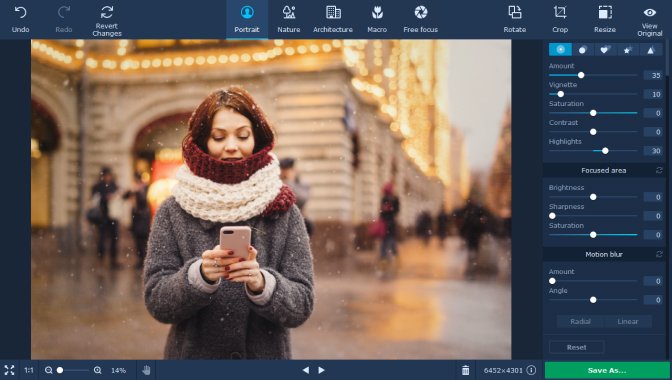Click the Undo arrow icon
Viewport: 672px width, 380px height.
tap(20, 12)
